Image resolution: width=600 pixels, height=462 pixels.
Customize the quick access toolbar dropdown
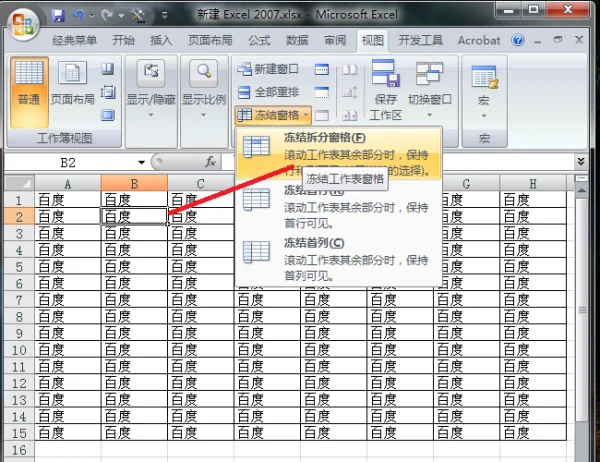click(165, 15)
